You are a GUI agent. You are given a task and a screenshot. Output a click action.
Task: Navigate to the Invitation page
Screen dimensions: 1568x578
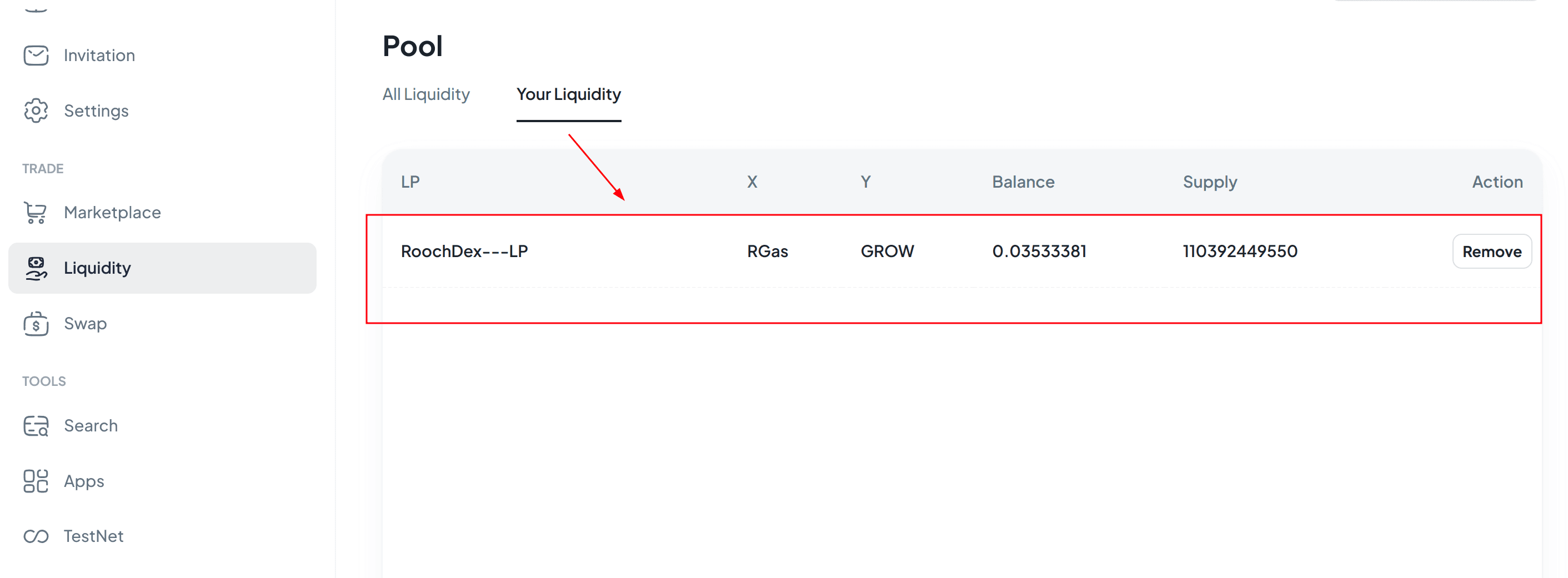(99, 56)
